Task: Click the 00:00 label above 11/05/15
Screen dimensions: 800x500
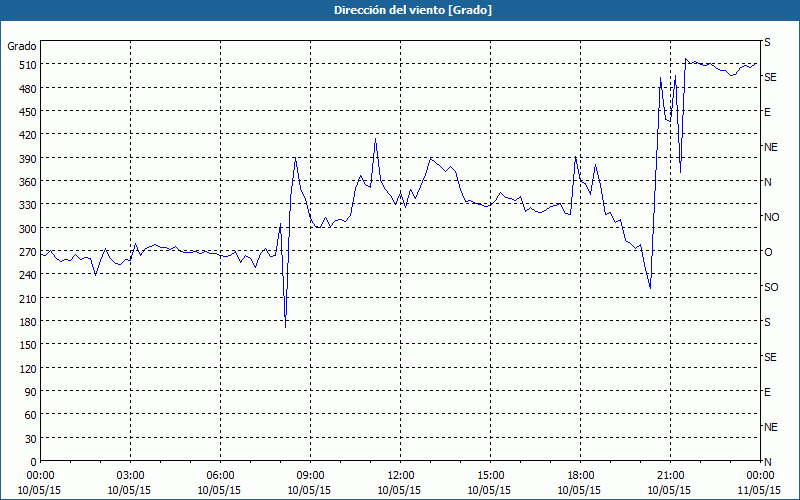Action: click(759, 476)
